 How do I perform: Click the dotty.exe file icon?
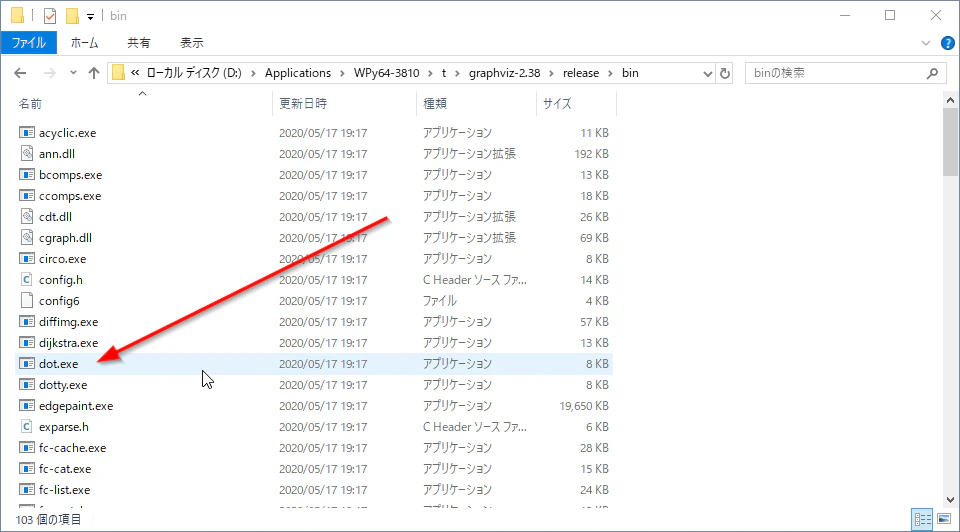pyautogui.click(x=26, y=385)
